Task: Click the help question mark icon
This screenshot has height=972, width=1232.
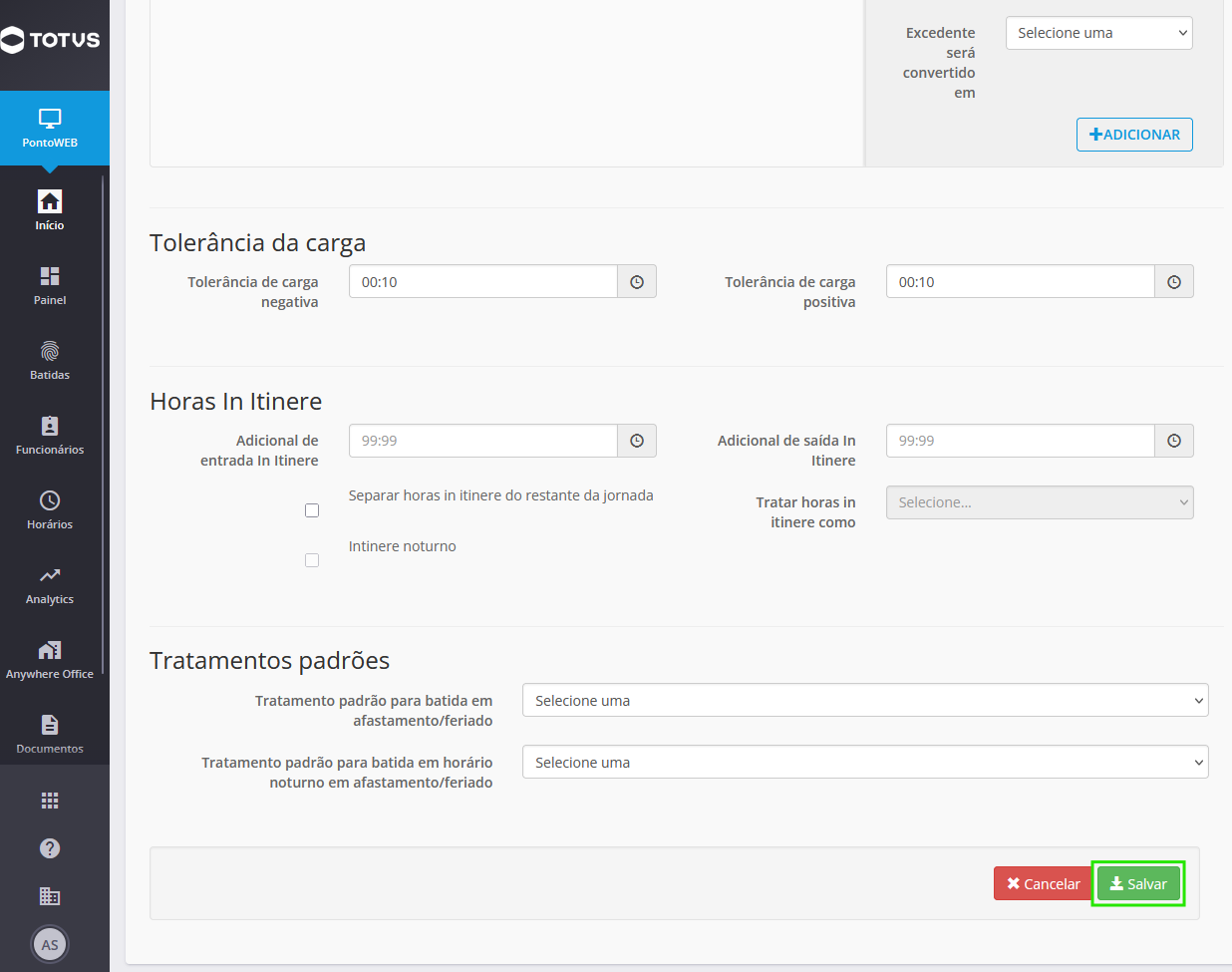Action: [50, 848]
